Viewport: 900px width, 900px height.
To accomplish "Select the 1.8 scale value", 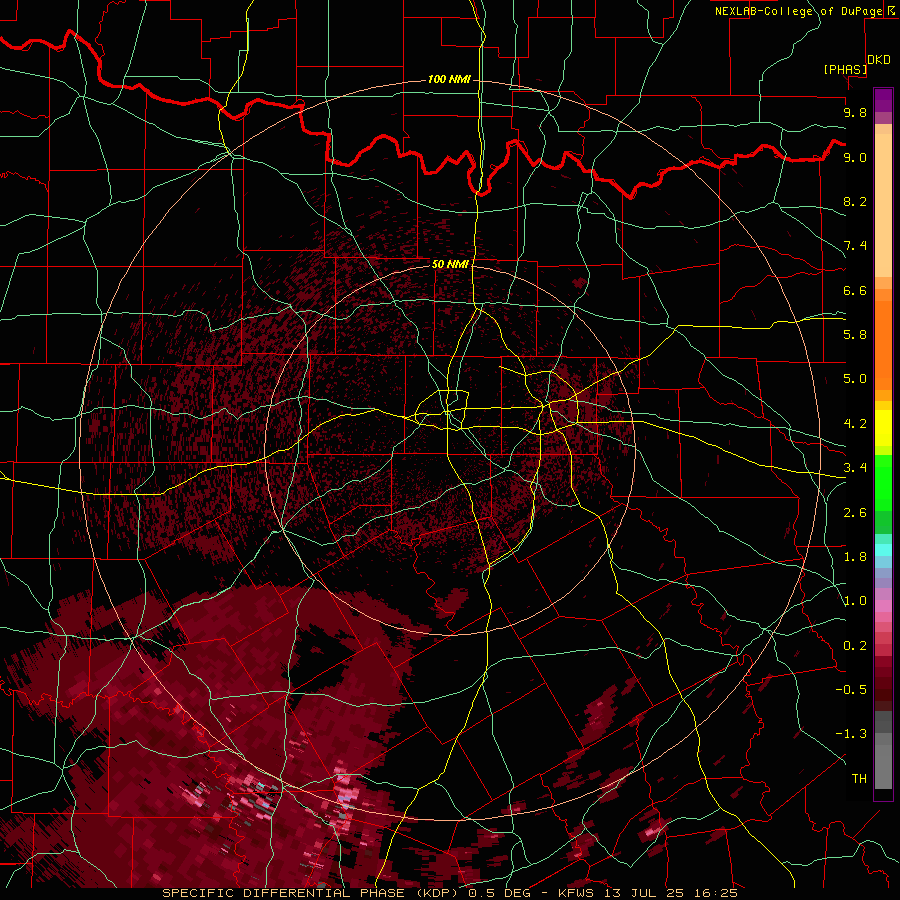I will click(x=855, y=557).
